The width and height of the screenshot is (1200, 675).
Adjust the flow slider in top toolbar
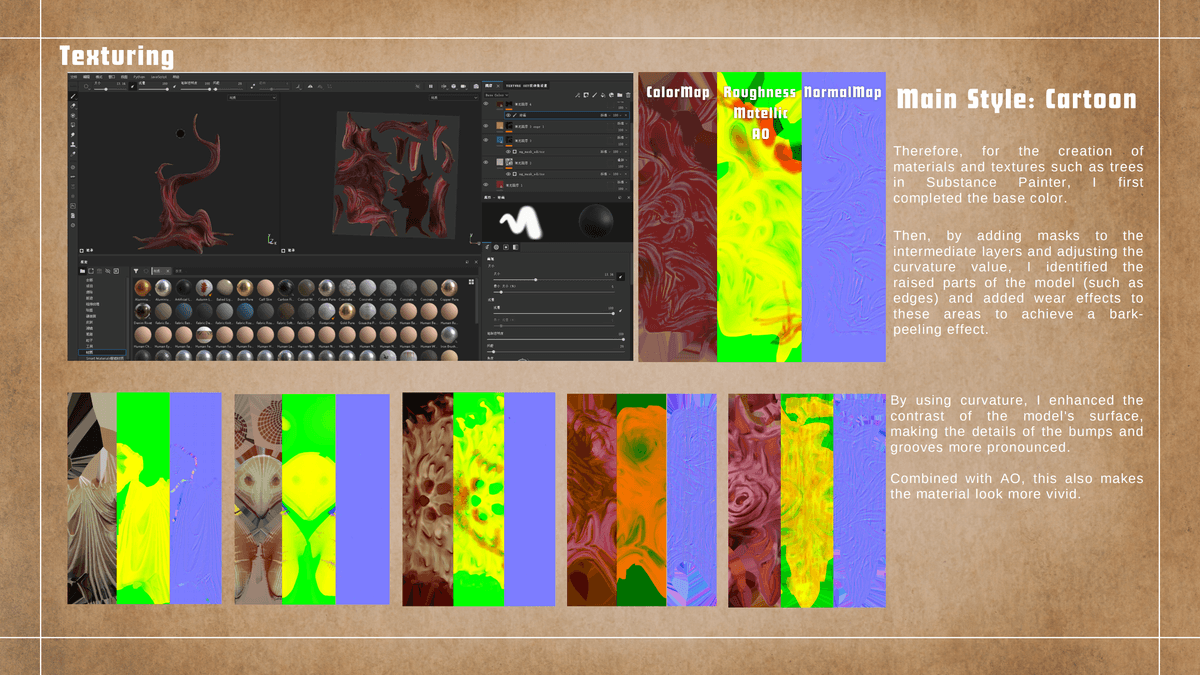click(154, 89)
